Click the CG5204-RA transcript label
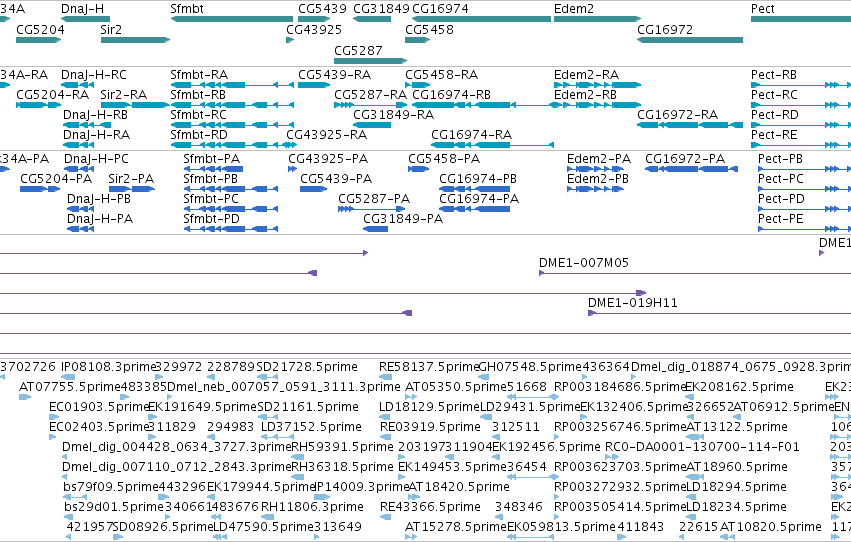Viewport: 851px width, 542px height. (53, 95)
